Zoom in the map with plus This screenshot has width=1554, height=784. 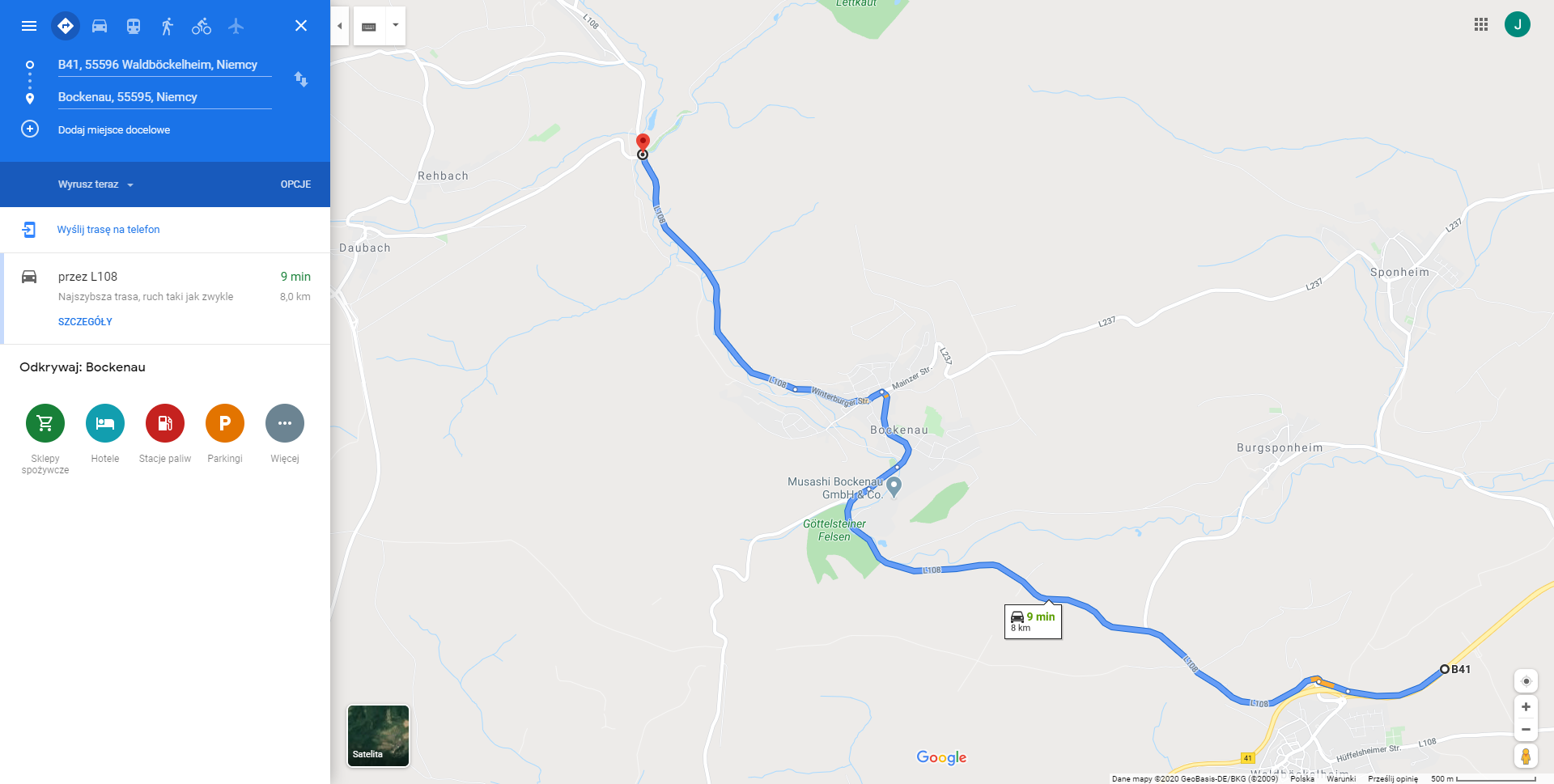point(1526,707)
